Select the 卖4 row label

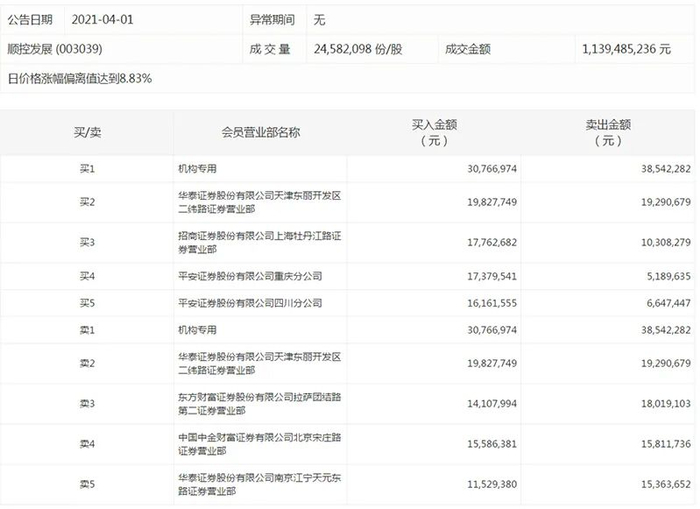[87, 444]
